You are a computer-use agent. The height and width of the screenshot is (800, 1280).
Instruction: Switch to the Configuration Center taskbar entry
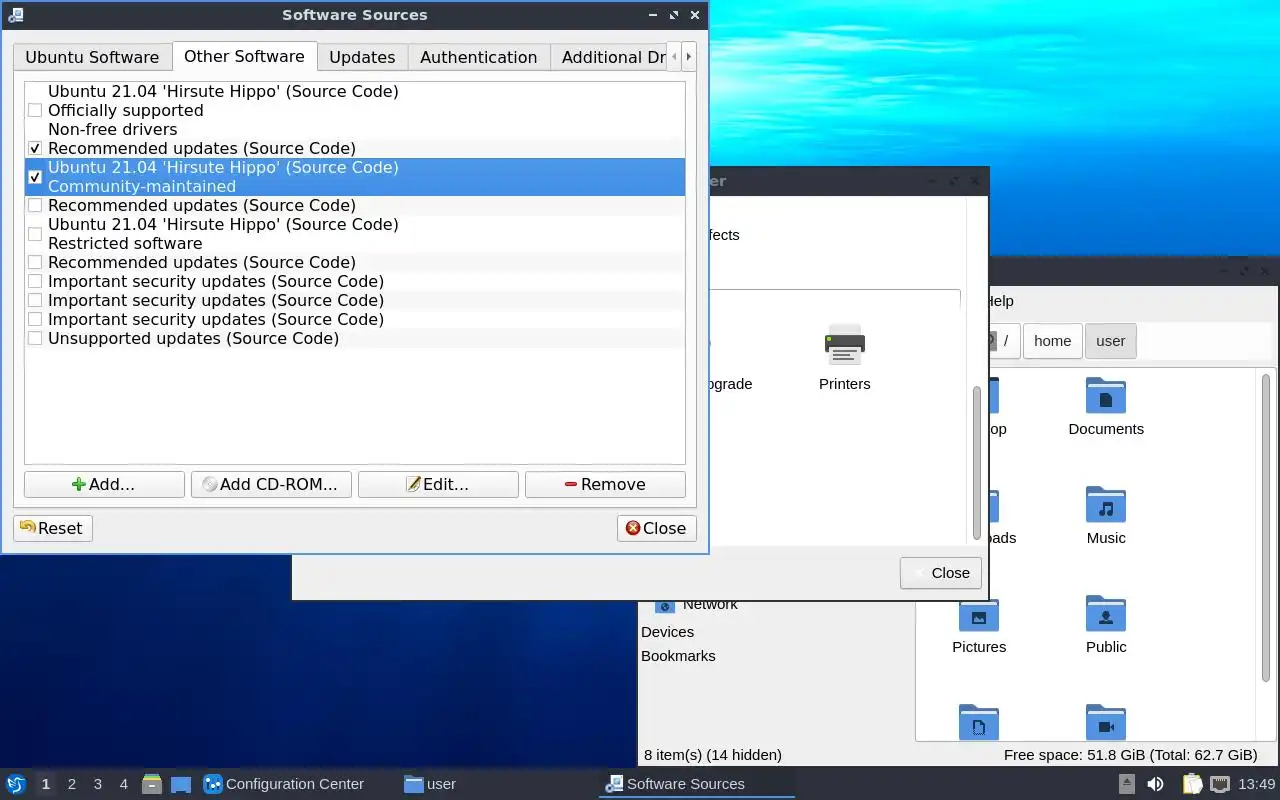(x=284, y=784)
